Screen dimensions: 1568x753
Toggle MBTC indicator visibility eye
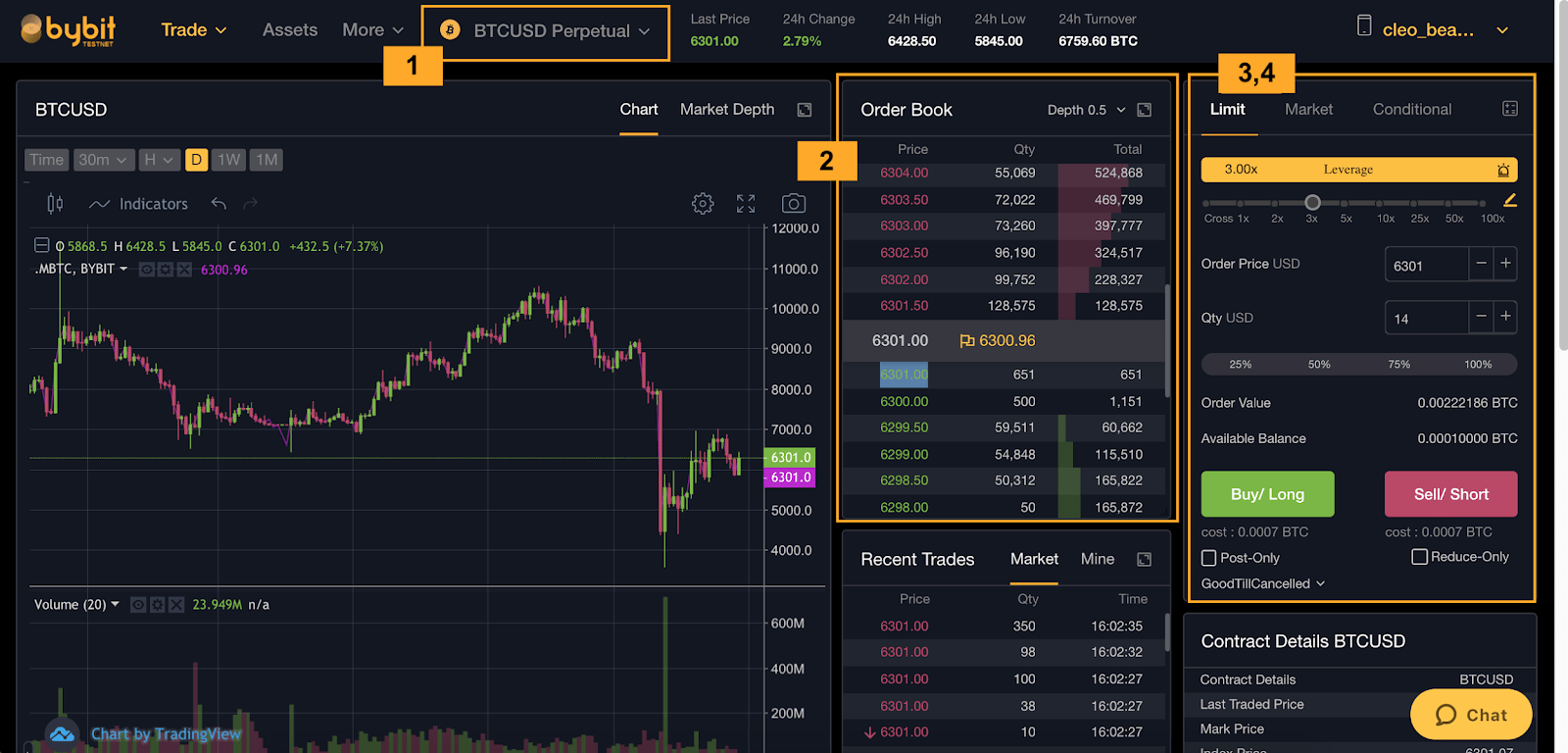click(x=147, y=270)
